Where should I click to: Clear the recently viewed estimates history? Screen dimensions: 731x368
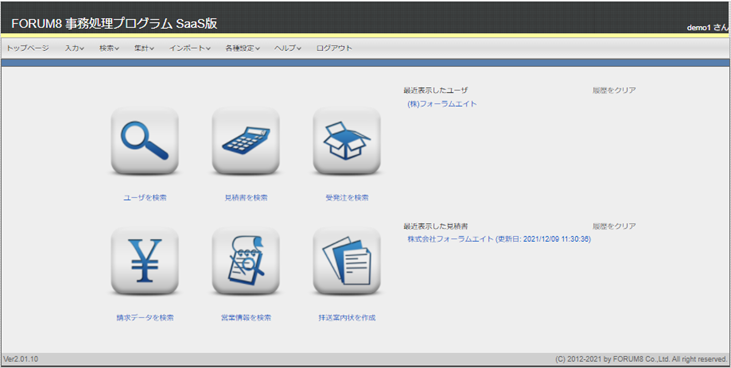click(614, 226)
